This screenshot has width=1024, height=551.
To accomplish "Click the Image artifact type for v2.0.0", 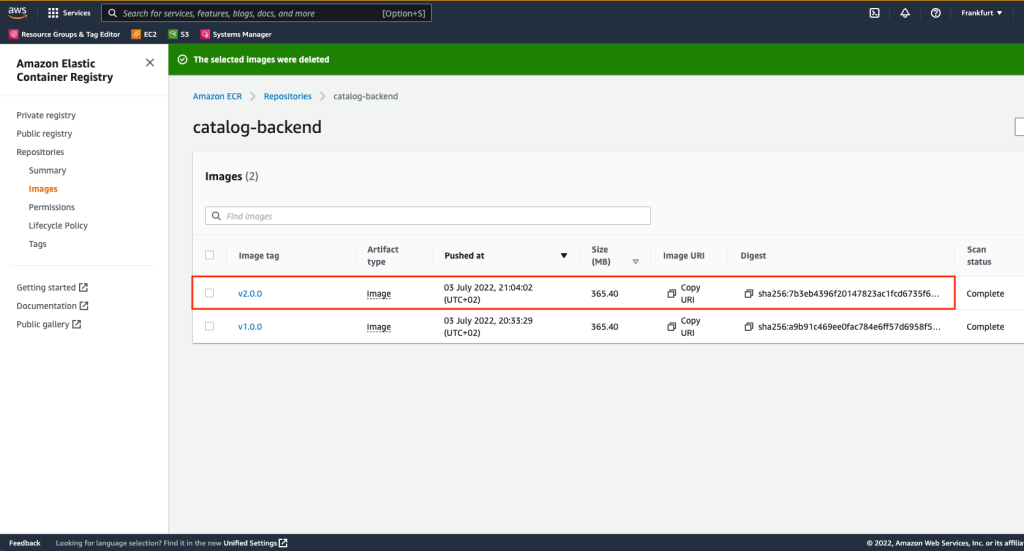I will 379,294.
